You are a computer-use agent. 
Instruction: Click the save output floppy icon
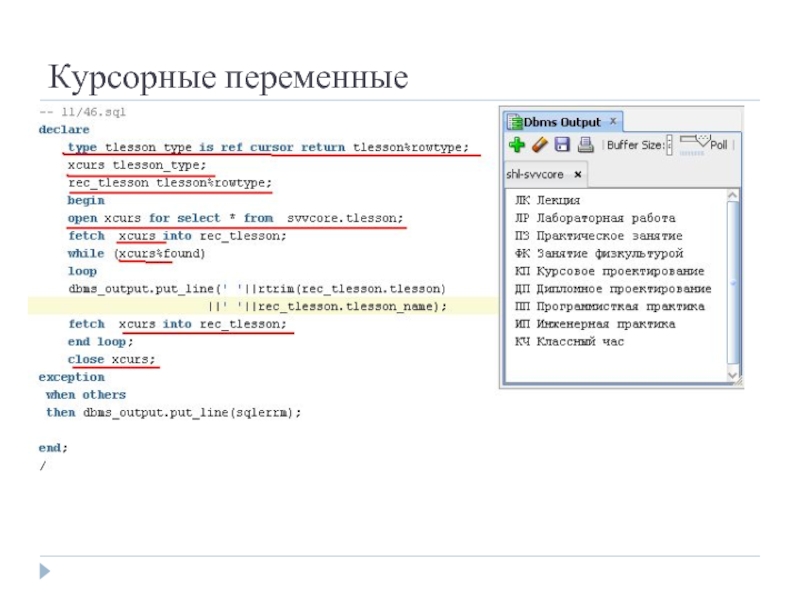click(562, 145)
